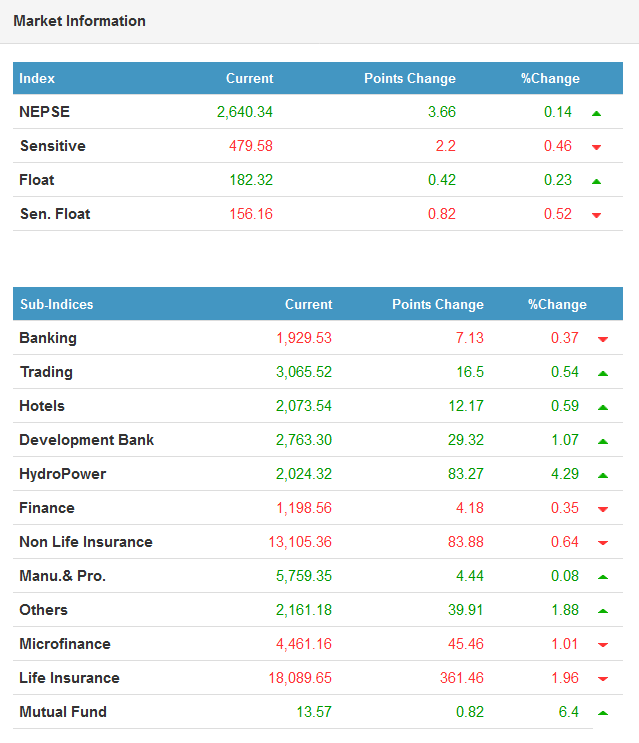Click the up arrow in Mutual Fund row
This screenshot has width=639, height=743.
click(603, 713)
